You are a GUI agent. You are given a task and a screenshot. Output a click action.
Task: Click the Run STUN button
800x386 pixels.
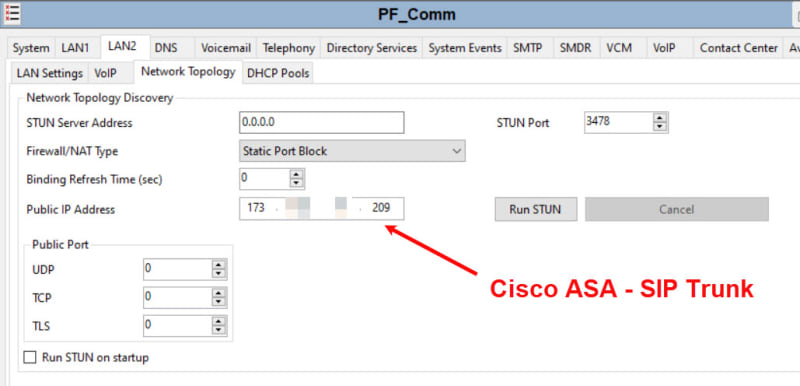536,209
